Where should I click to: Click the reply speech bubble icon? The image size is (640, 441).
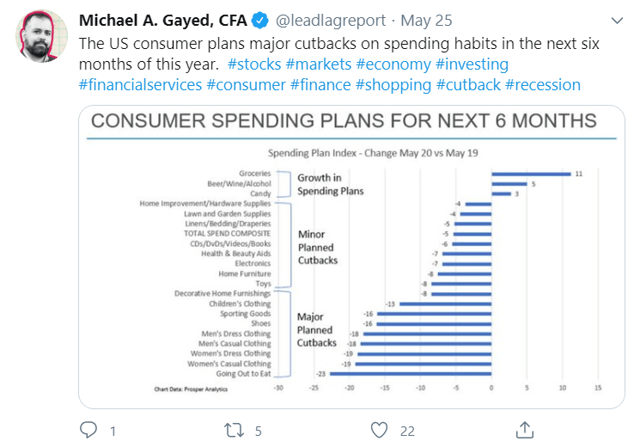[x=88, y=430]
